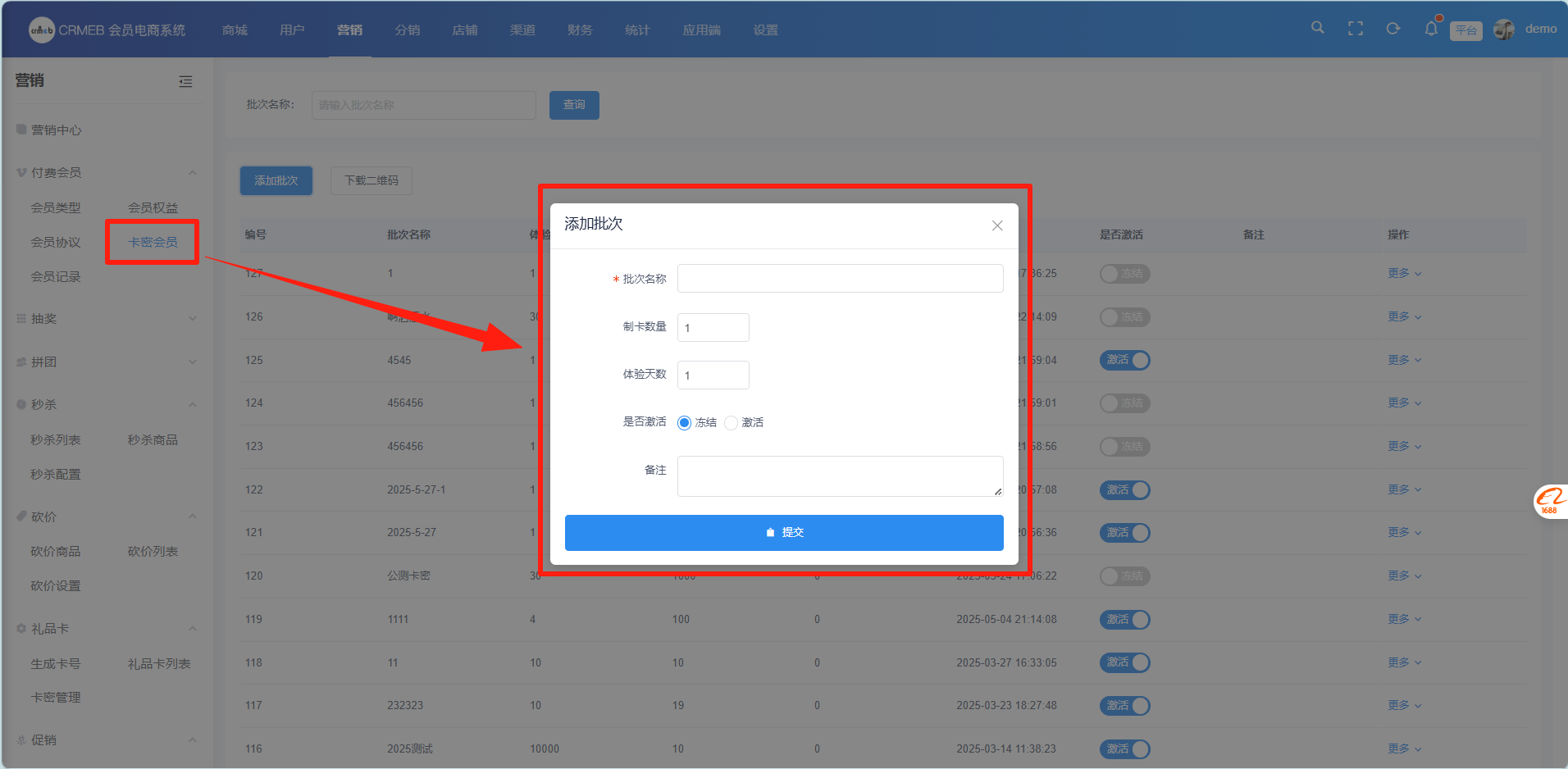Open 更多 dropdown for row 121
The width and height of the screenshot is (1568, 769).
click(1404, 532)
